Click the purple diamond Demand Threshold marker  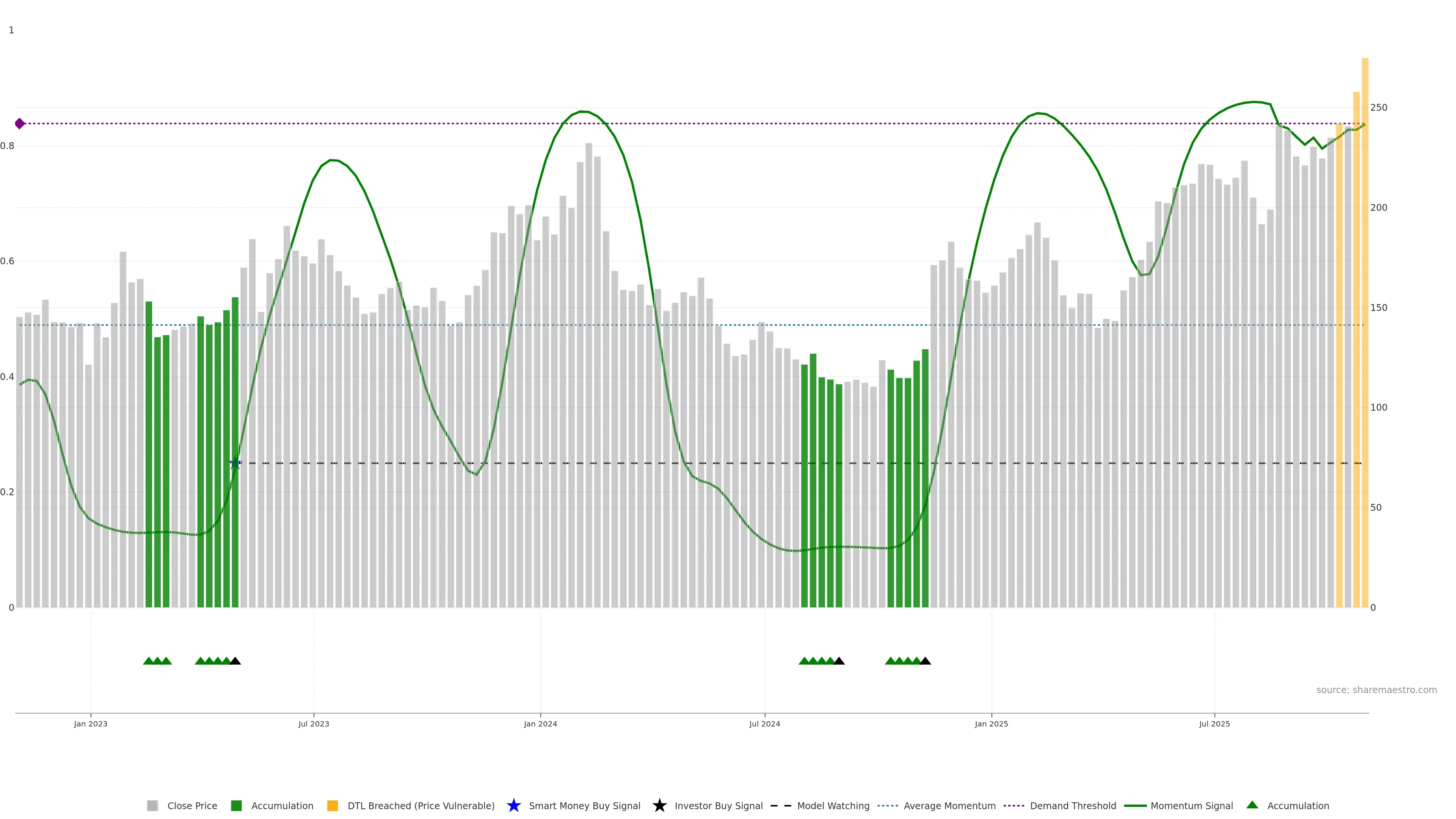tap(20, 123)
